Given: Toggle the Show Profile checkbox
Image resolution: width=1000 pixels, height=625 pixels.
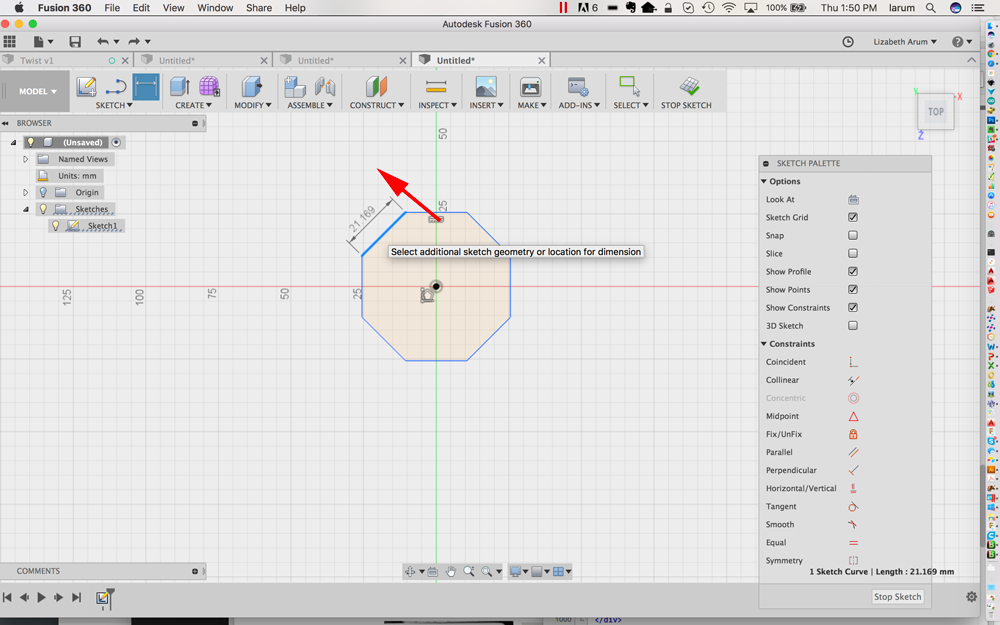Looking at the screenshot, I should pyautogui.click(x=853, y=272).
